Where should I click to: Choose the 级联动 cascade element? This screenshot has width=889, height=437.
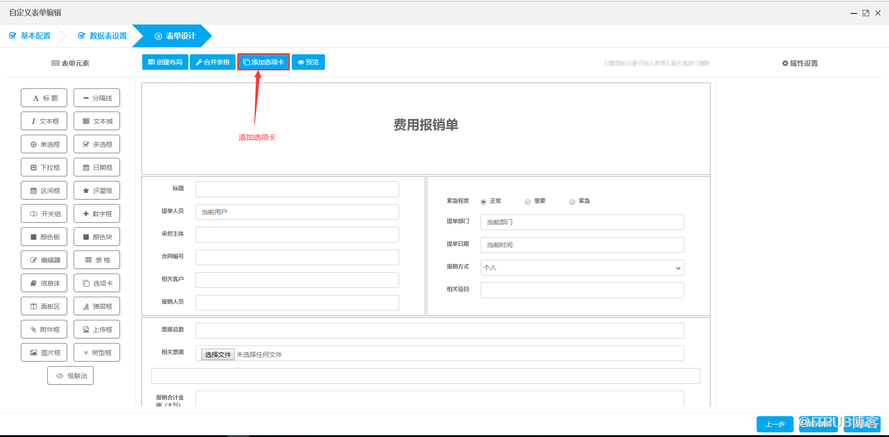coord(70,376)
